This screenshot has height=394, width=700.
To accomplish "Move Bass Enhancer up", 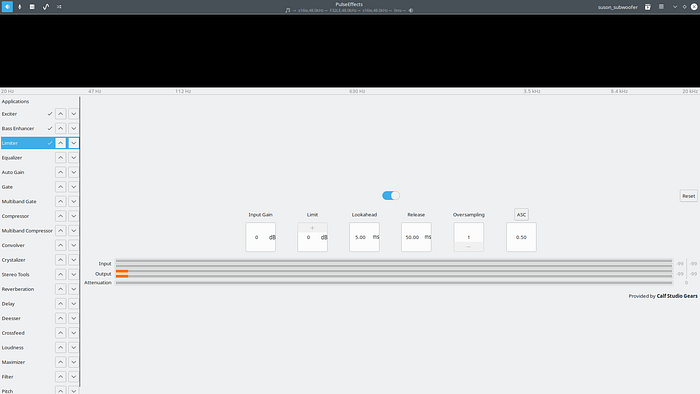I will [x=61, y=129].
